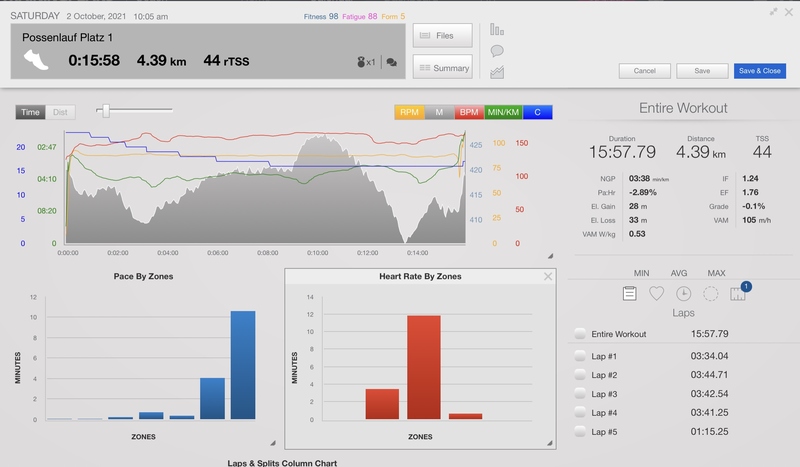800x467 pixels.
Task: Expand the Heart Rate By Zones corner
Action: [x=548, y=442]
